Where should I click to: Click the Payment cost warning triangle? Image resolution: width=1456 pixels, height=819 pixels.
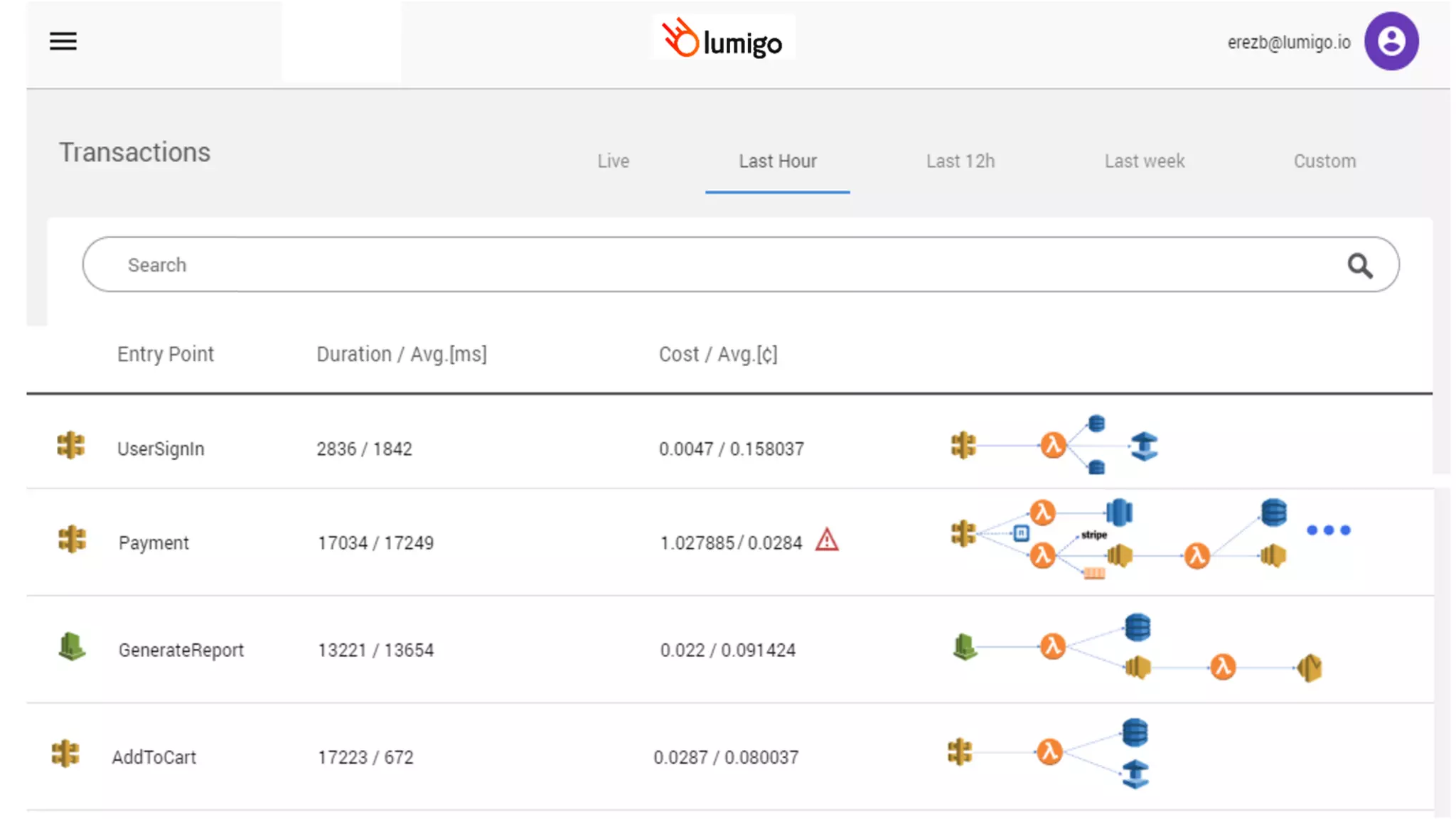click(x=826, y=540)
